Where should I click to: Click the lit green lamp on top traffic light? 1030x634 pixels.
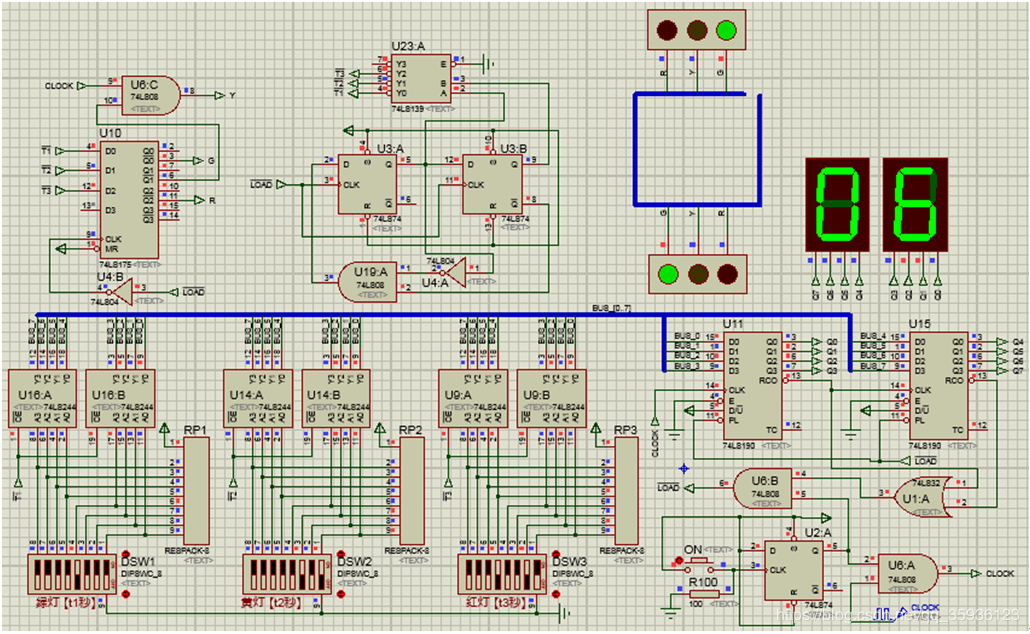(x=727, y=31)
